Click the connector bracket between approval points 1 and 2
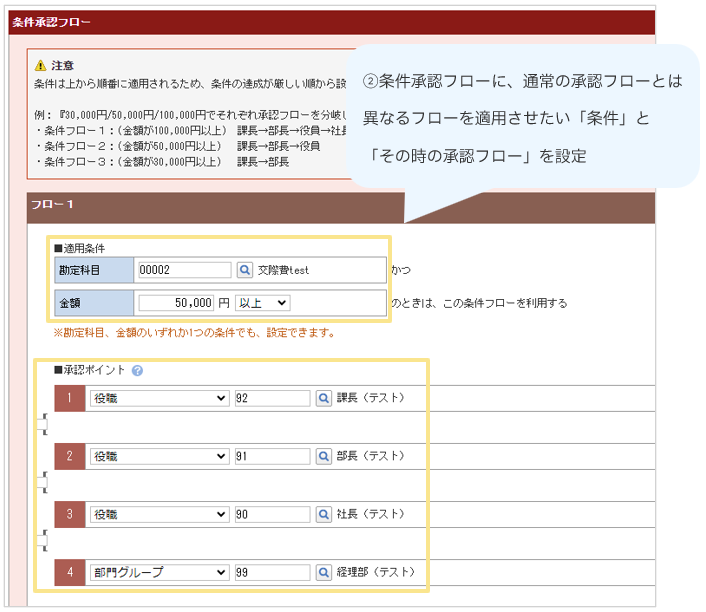The width and height of the screenshot is (706, 612). (43, 427)
